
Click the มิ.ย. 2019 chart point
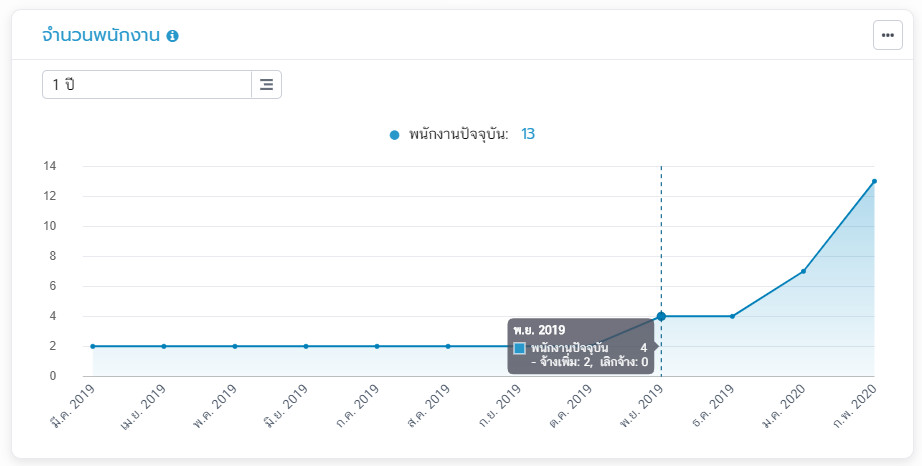(x=306, y=346)
